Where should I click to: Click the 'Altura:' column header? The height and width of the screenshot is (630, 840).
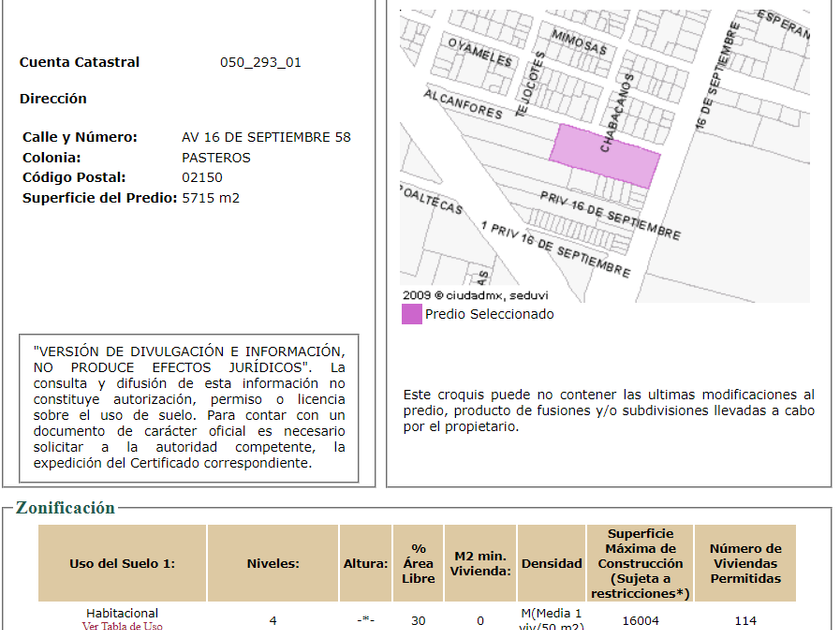(365, 564)
